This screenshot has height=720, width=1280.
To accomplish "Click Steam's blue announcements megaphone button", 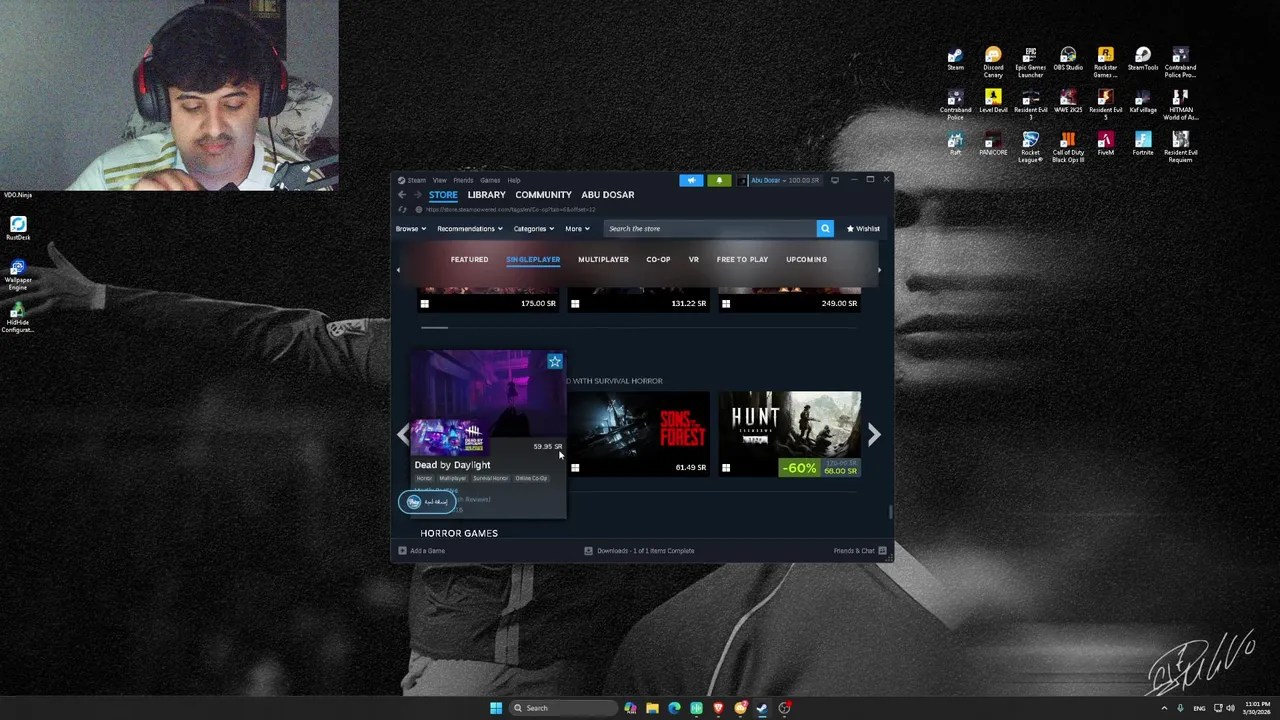I will tap(691, 180).
